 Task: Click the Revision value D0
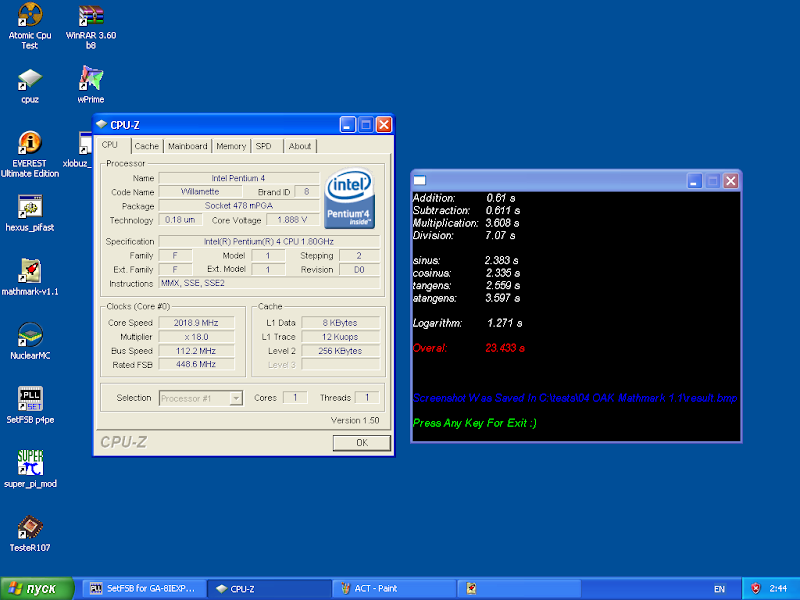click(x=359, y=269)
